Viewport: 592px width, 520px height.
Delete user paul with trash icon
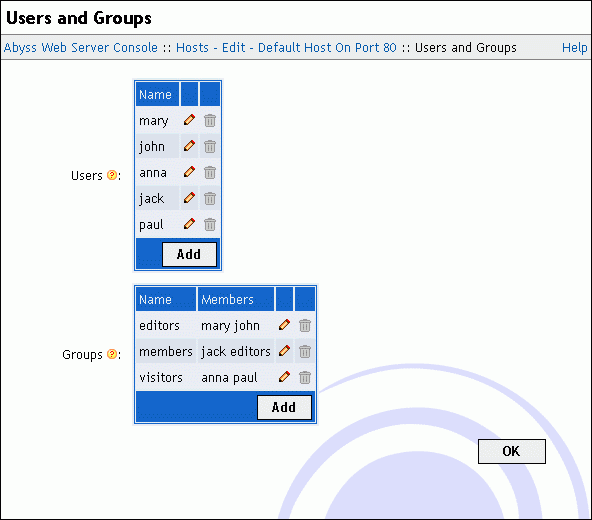click(210, 224)
